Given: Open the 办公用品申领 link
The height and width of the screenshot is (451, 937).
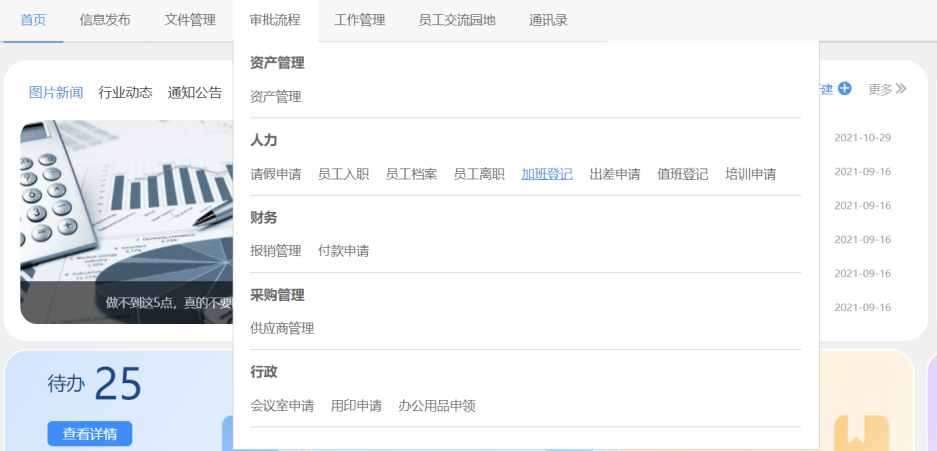Looking at the screenshot, I should coord(436,406).
